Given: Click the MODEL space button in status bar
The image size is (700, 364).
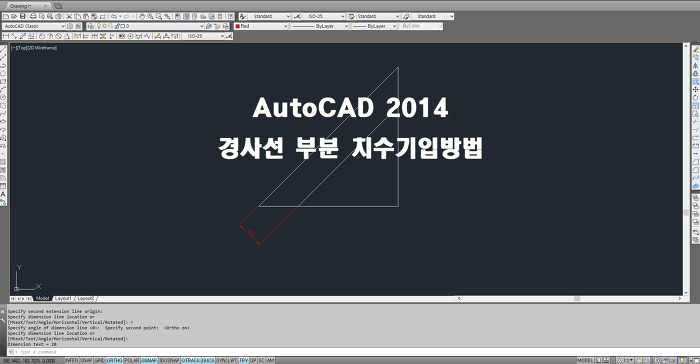Looking at the screenshot, I should tap(585, 360).
